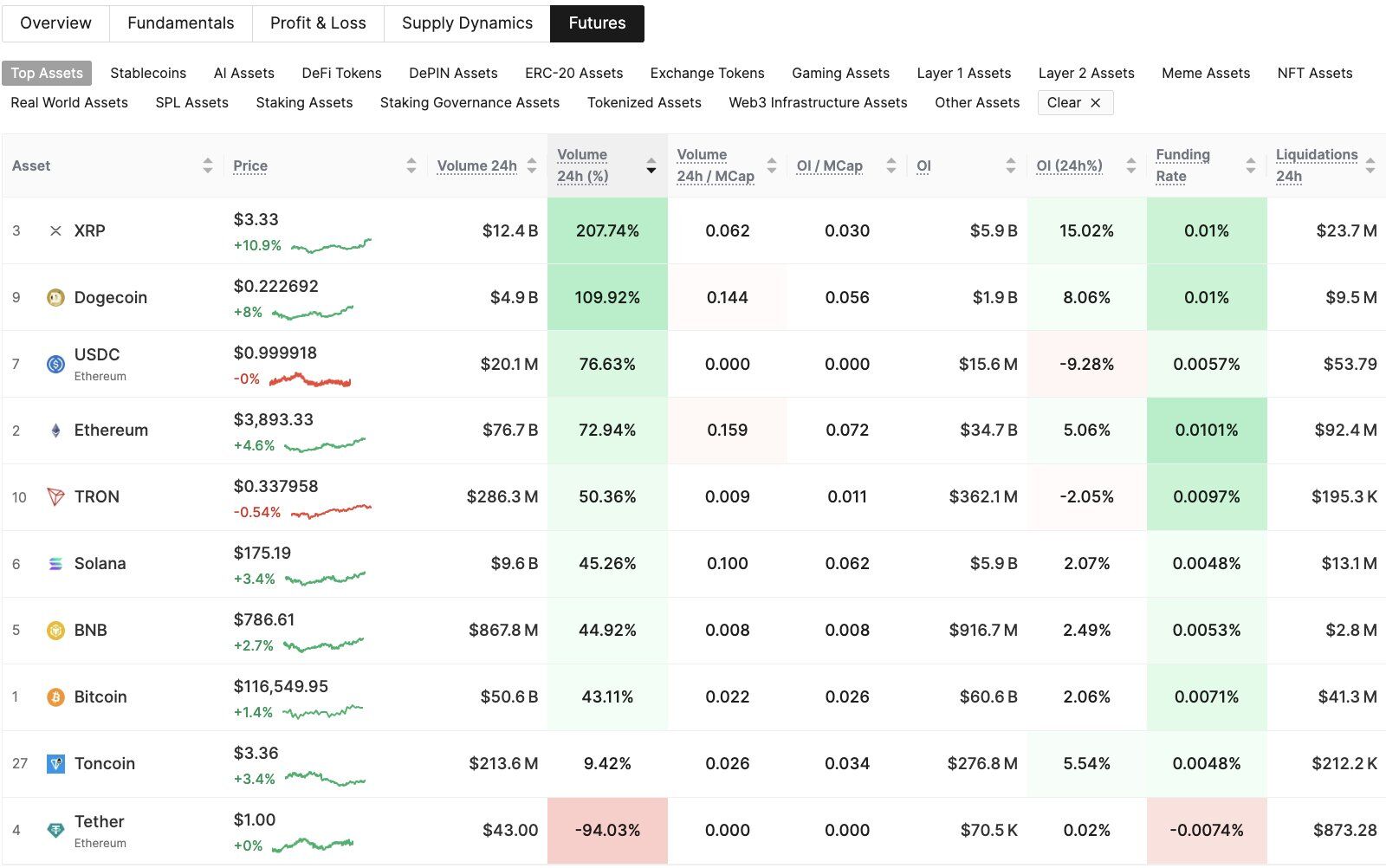Toggle the DeFi Tokens filter
1386x868 pixels.
[x=341, y=73]
